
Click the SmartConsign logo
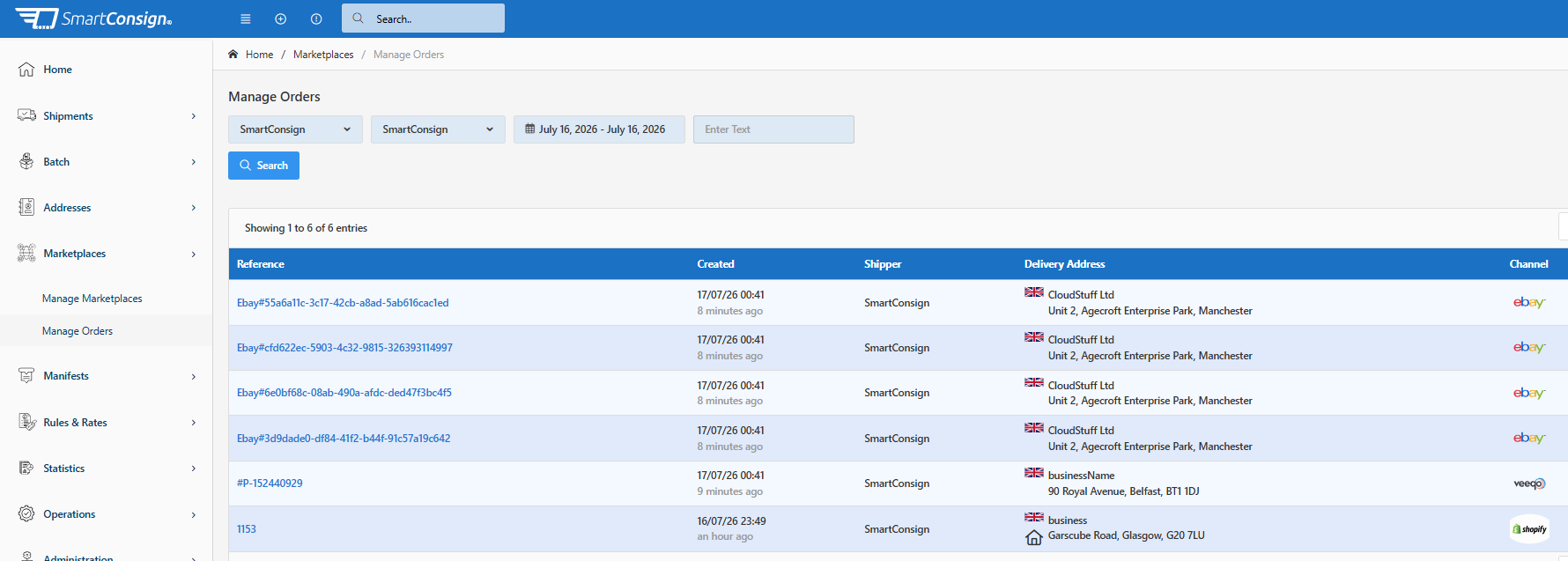point(93,18)
